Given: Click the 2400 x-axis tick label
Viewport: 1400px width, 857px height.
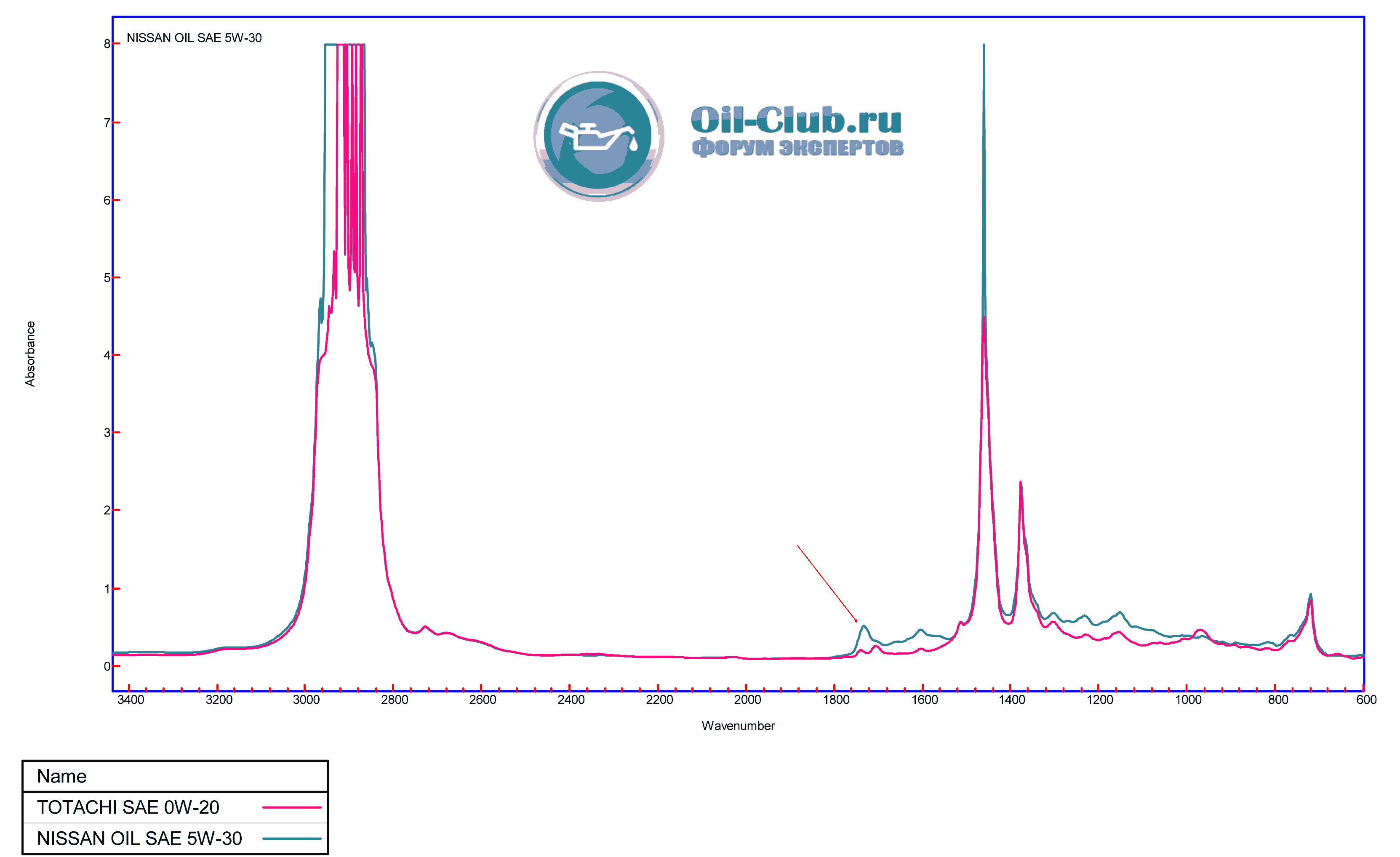Looking at the screenshot, I should pos(571,700).
